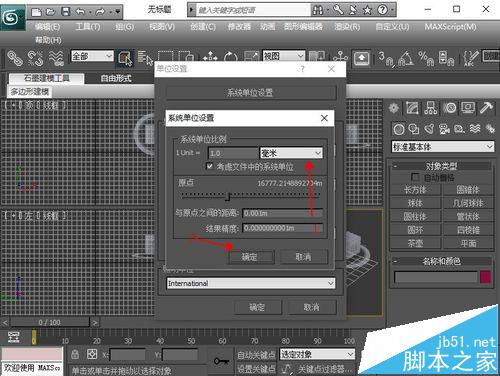The width and height of the screenshot is (500, 376).
Task: Open the 渲染(R) menu
Action: 347,27
